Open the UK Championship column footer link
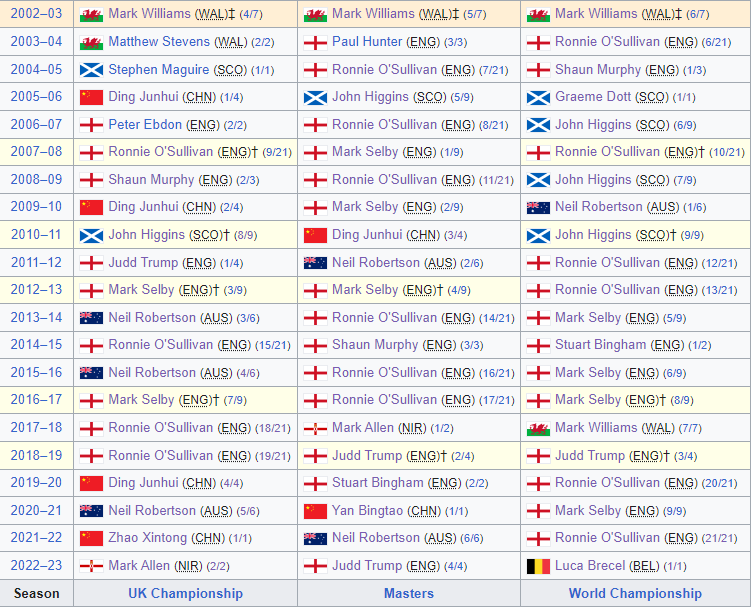Image resolution: width=751 pixels, height=607 pixels. point(185,593)
